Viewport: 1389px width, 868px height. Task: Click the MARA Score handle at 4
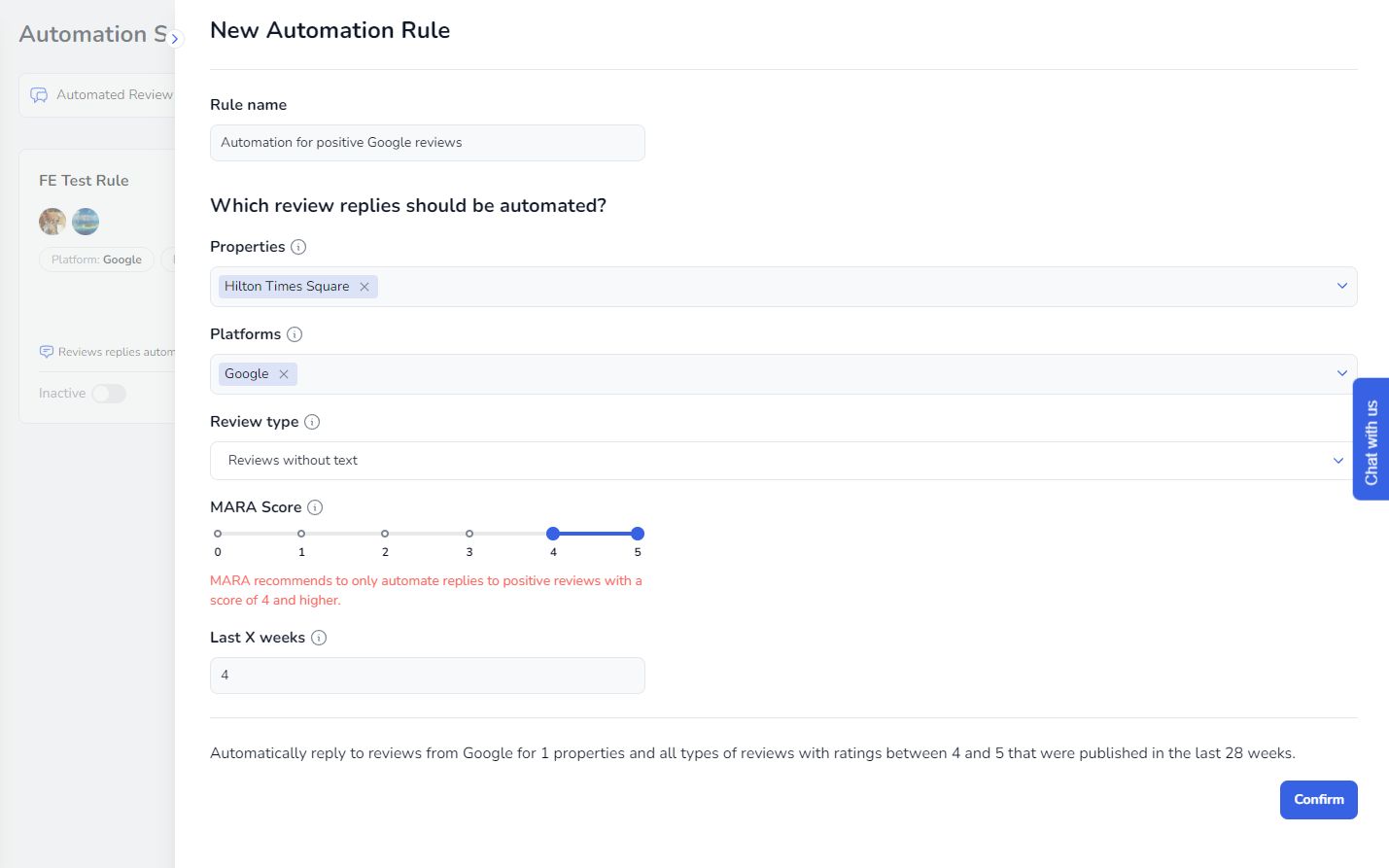553,534
